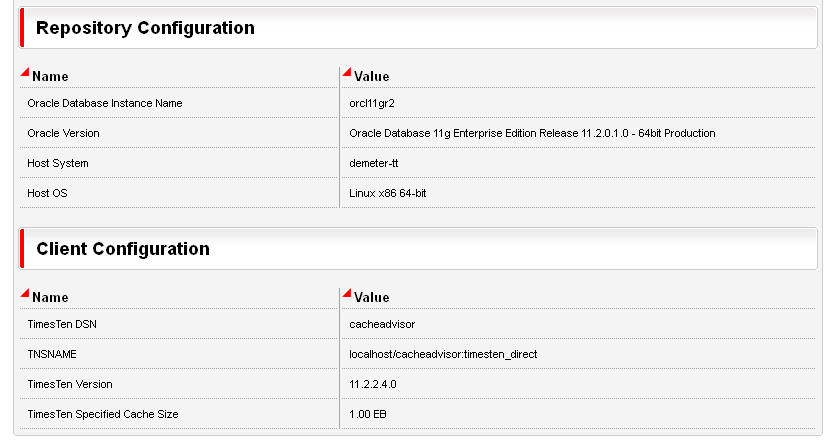Click the Host System row label
The width and height of the screenshot is (832, 443).
58,163
